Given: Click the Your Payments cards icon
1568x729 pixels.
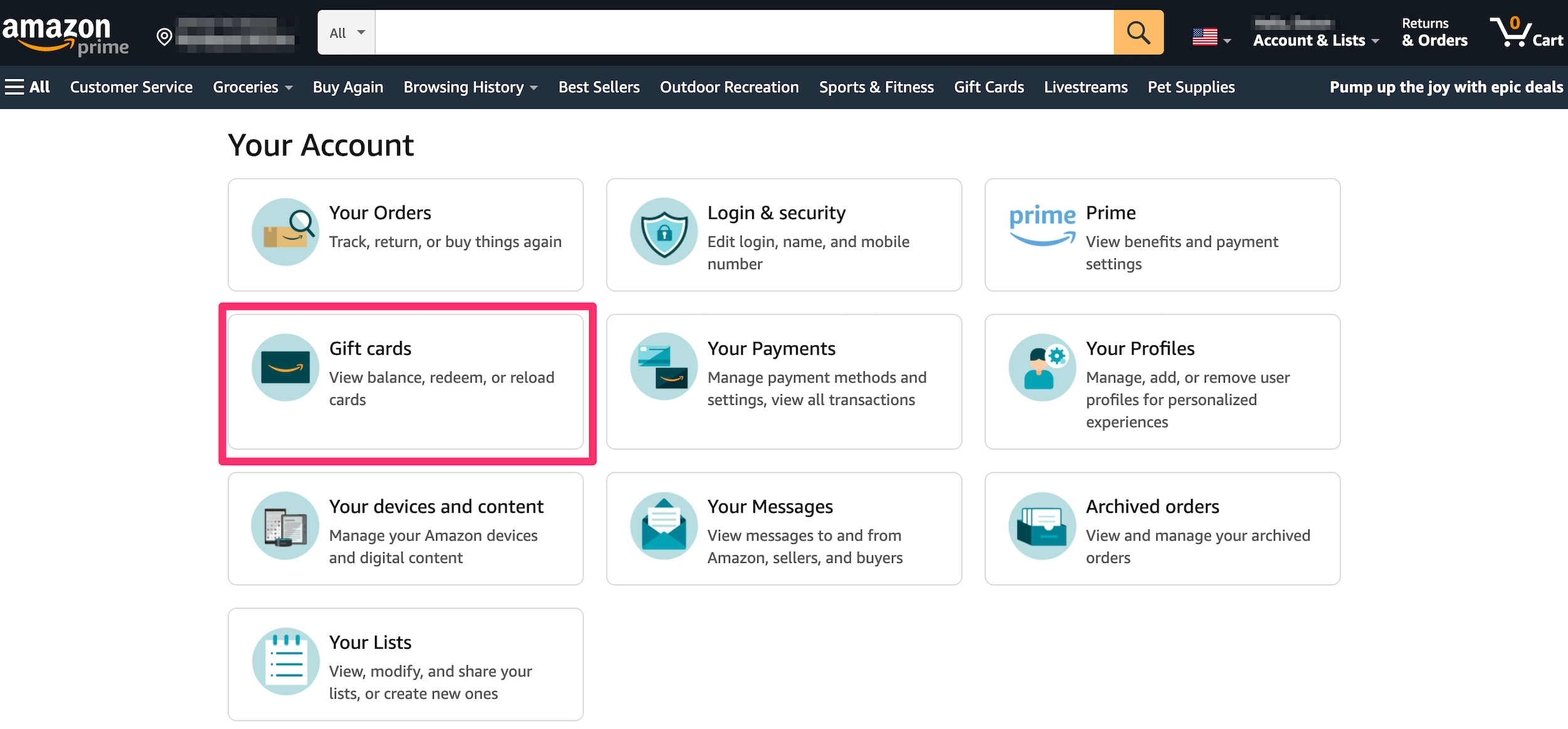Looking at the screenshot, I should tap(664, 367).
